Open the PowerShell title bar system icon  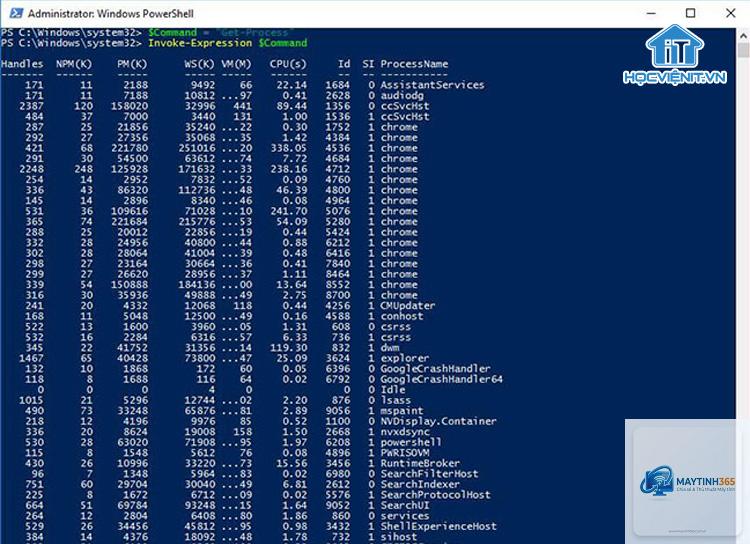pyautogui.click(x=16, y=13)
